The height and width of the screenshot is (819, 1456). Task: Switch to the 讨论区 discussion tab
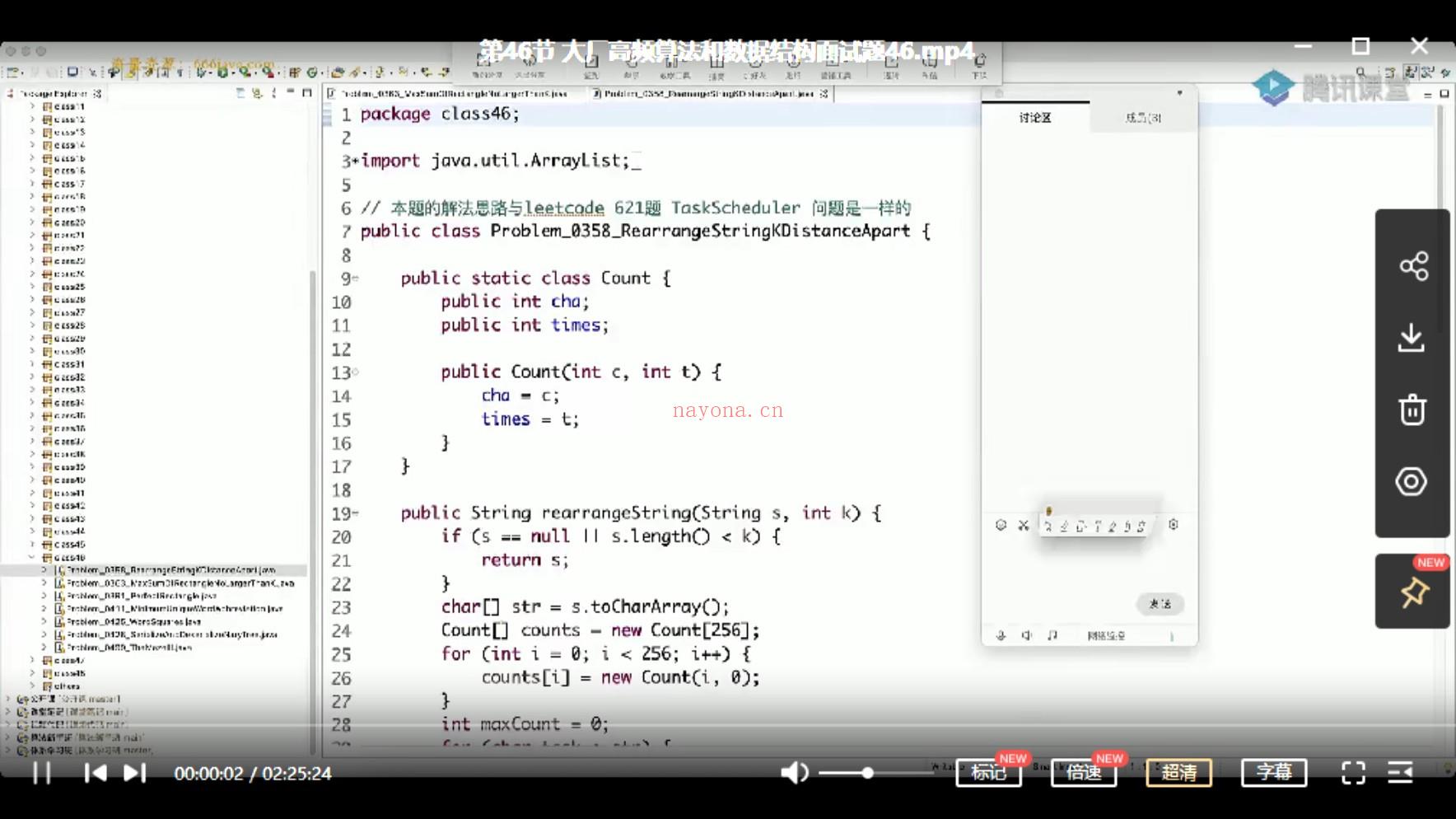[1035, 118]
